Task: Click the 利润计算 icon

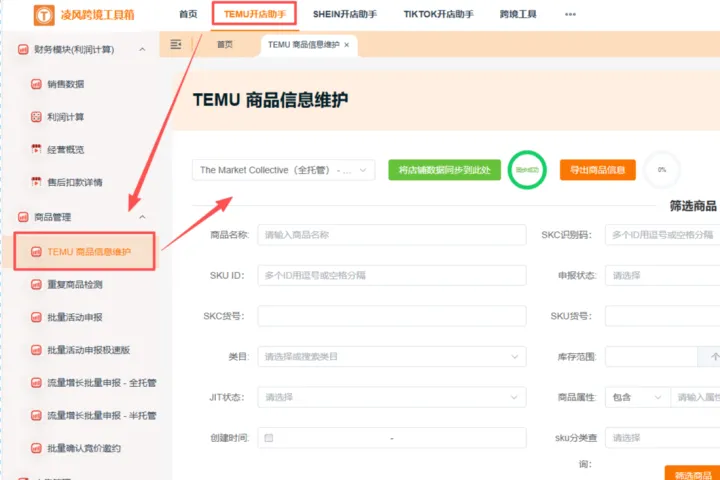Action: point(36,117)
